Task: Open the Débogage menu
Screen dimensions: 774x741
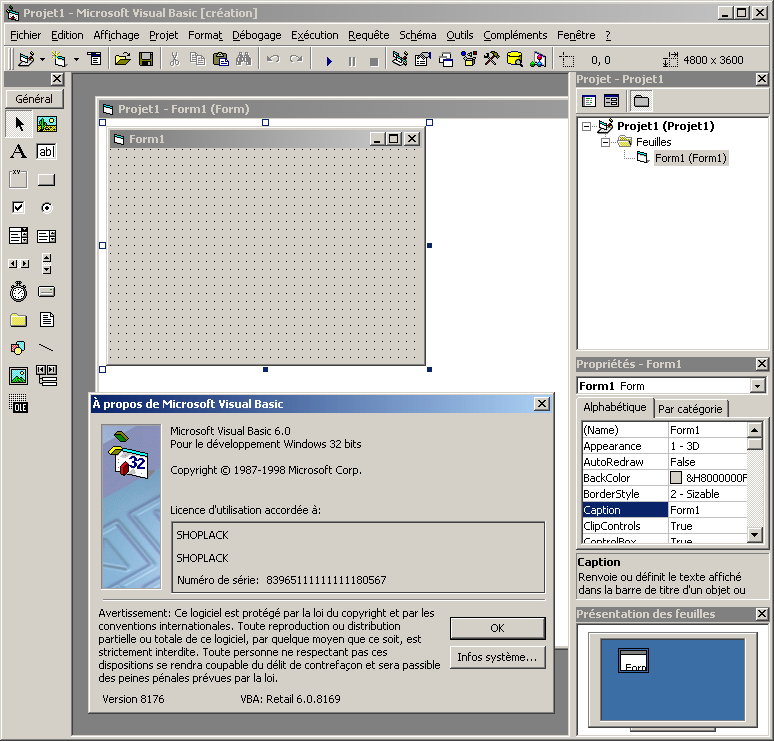Action: (x=257, y=35)
